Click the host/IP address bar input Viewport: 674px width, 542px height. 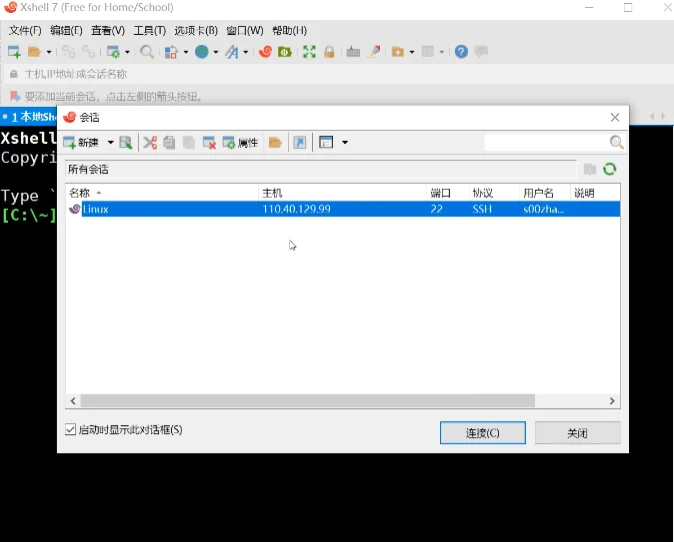(340, 74)
